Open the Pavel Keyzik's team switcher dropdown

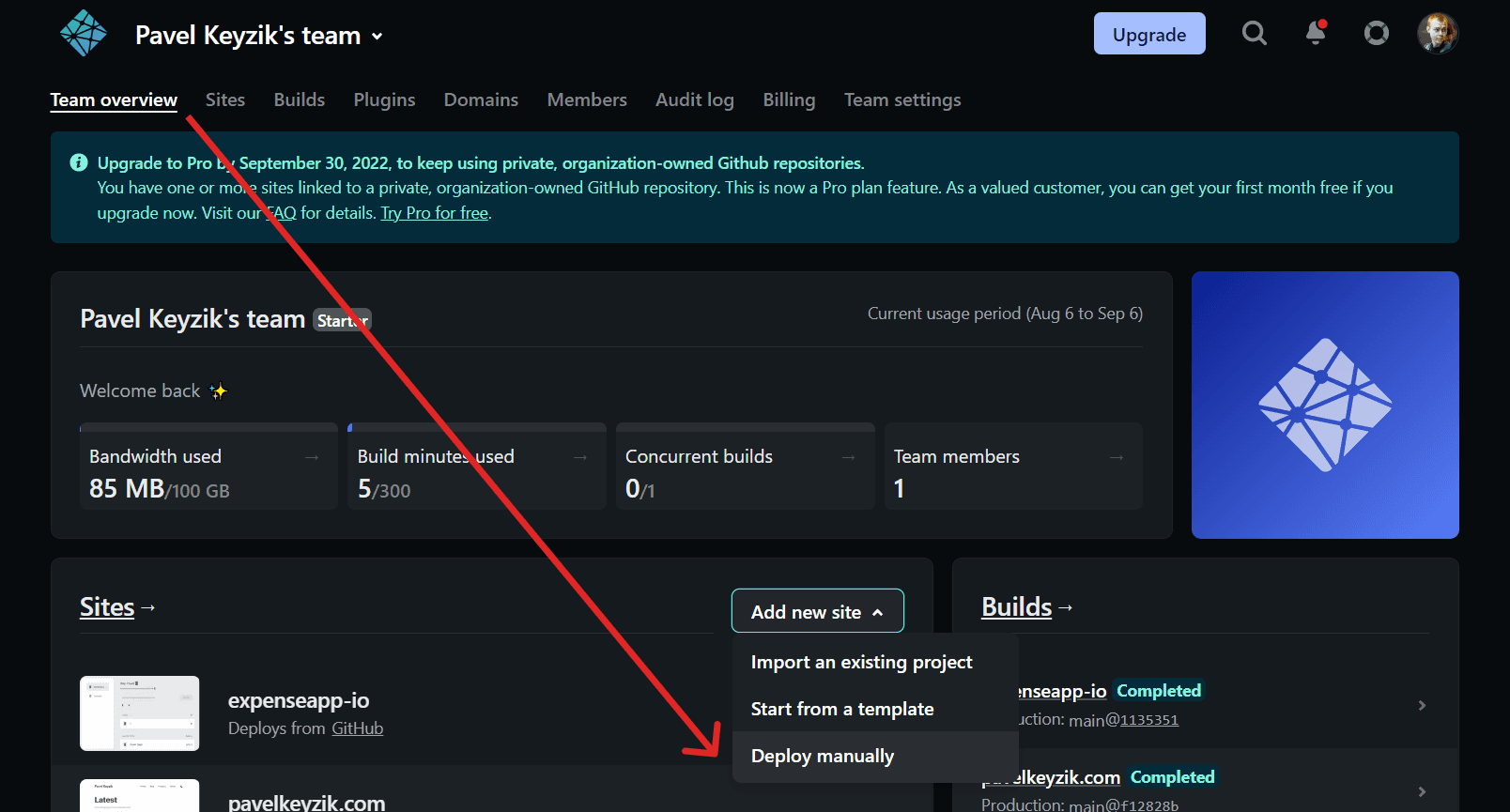(259, 36)
